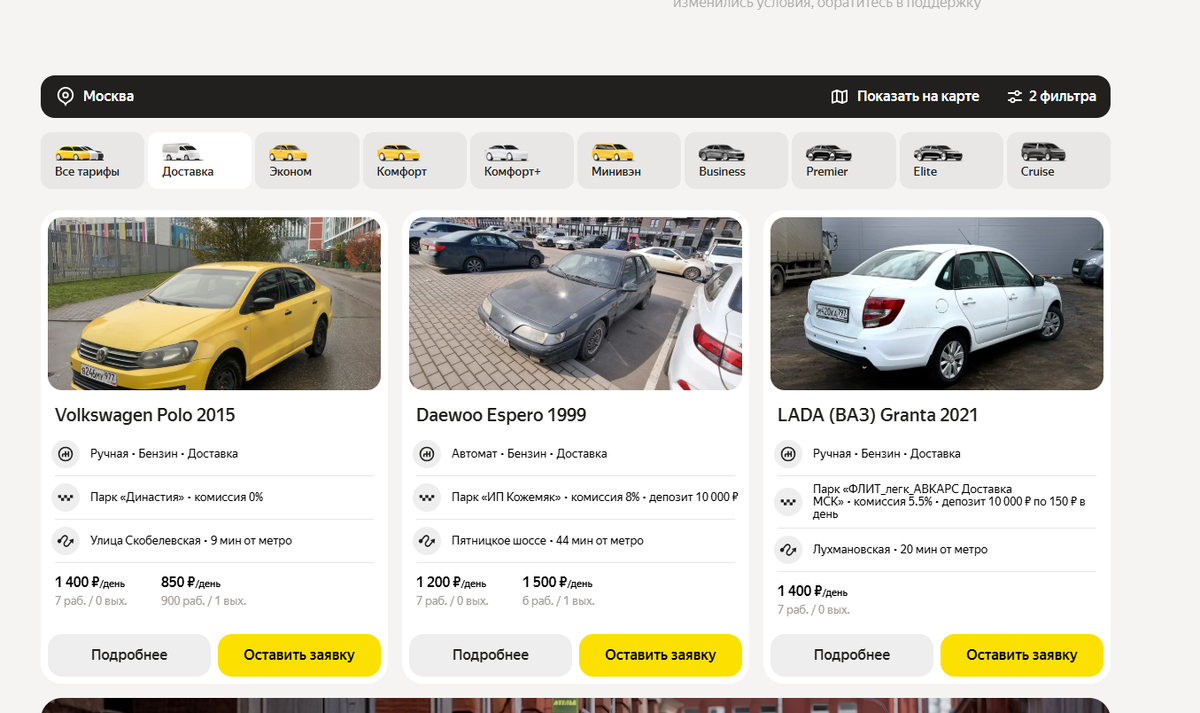Screen dimensions: 1200x713
Task: Click Подробнее for Volkswagen Polo 2015
Action: [x=129, y=655]
